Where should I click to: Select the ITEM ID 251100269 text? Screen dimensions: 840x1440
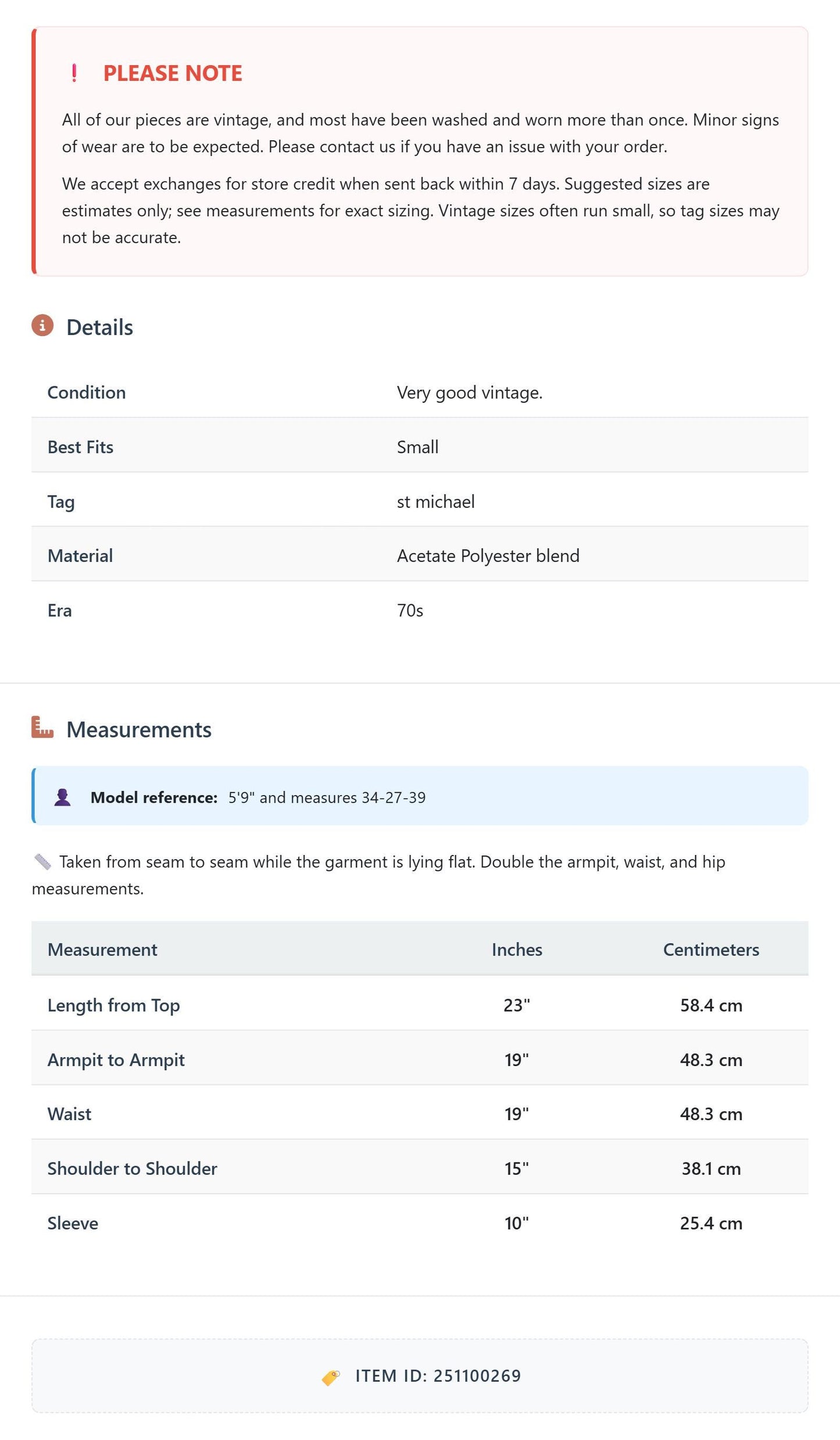click(438, 1377)
